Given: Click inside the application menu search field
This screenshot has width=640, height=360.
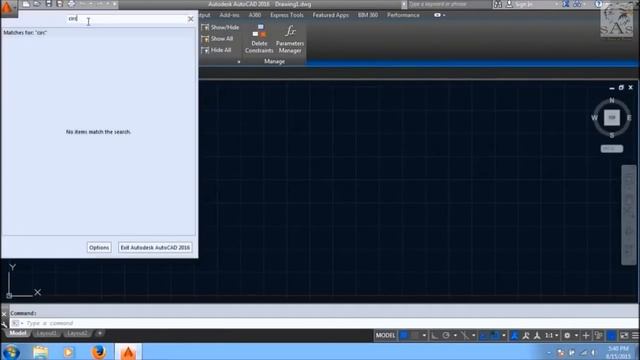Looking at the screenshot, I should (x=127, y=19).
